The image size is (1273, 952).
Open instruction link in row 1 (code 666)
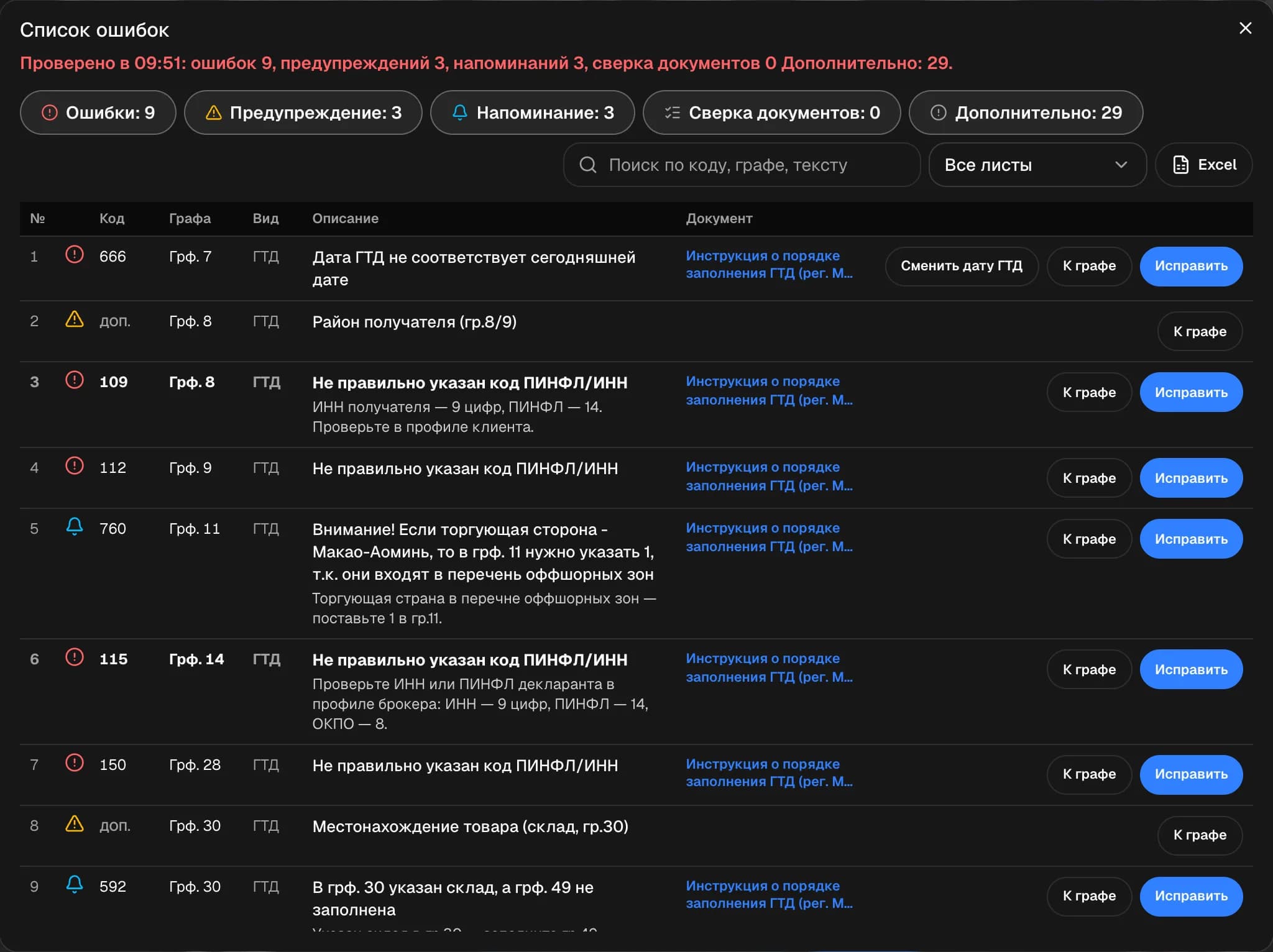(769, 264)
